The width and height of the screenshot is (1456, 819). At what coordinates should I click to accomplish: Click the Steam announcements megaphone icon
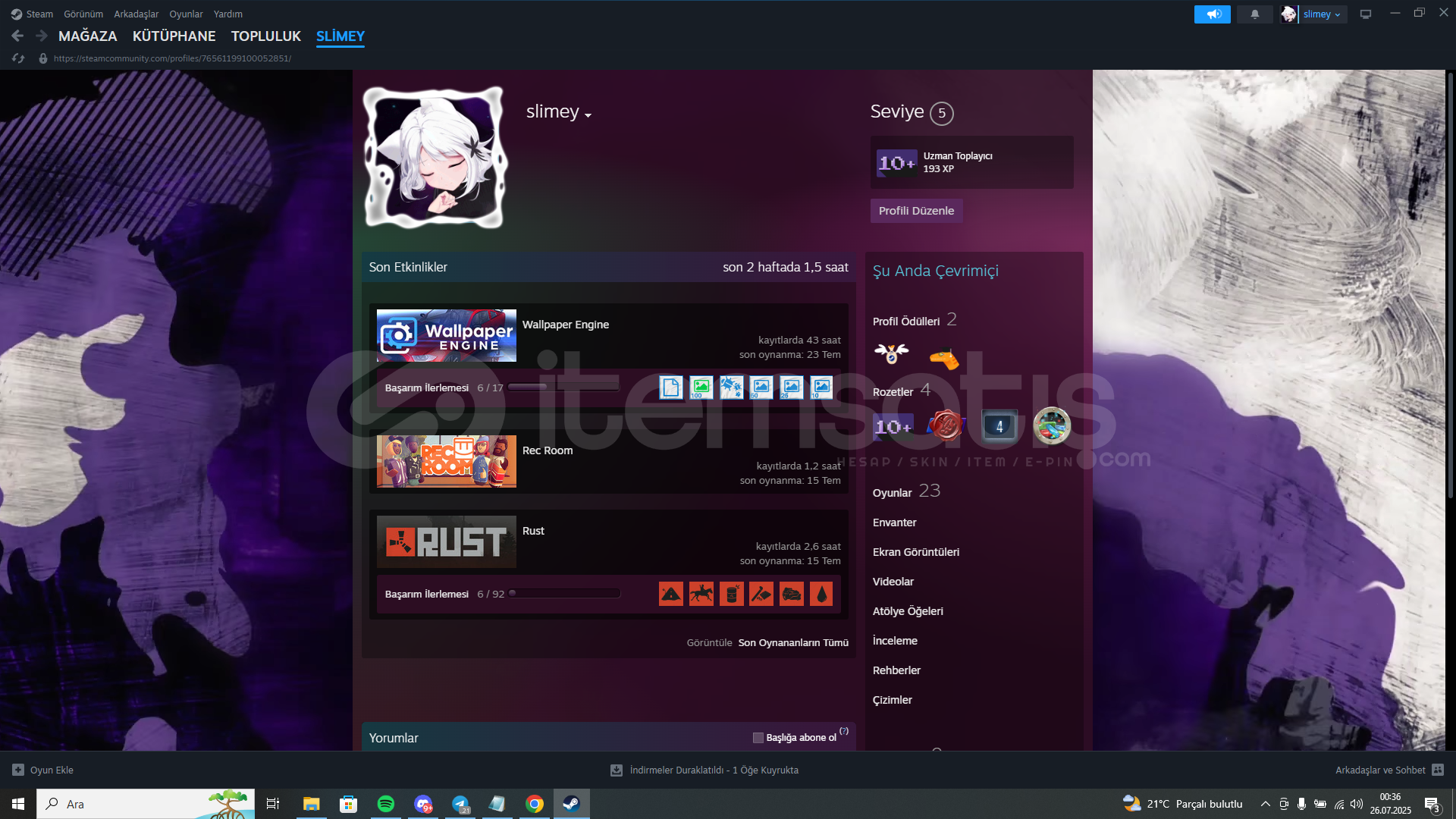pos(1212,14)
